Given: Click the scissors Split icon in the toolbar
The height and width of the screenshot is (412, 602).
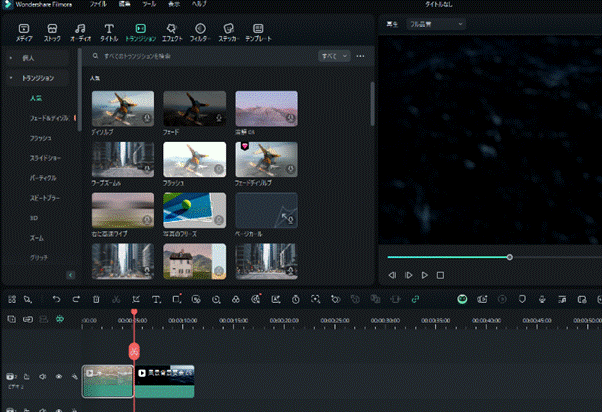Looking at the screenshot, I should (116, 299).
